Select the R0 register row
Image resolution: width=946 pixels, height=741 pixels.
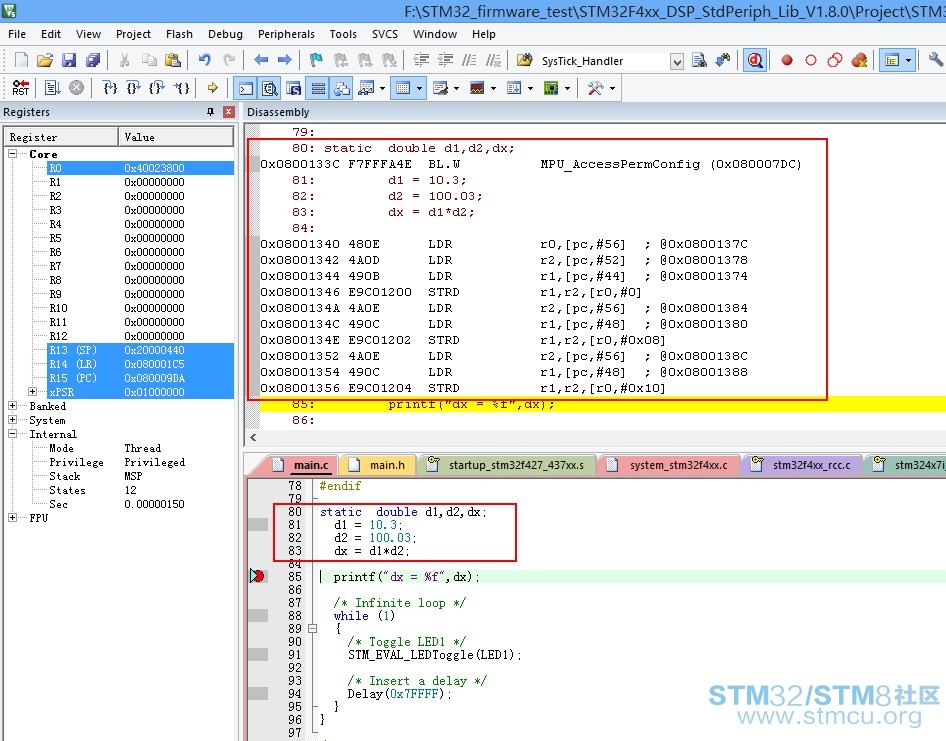(x=141, y=168)
